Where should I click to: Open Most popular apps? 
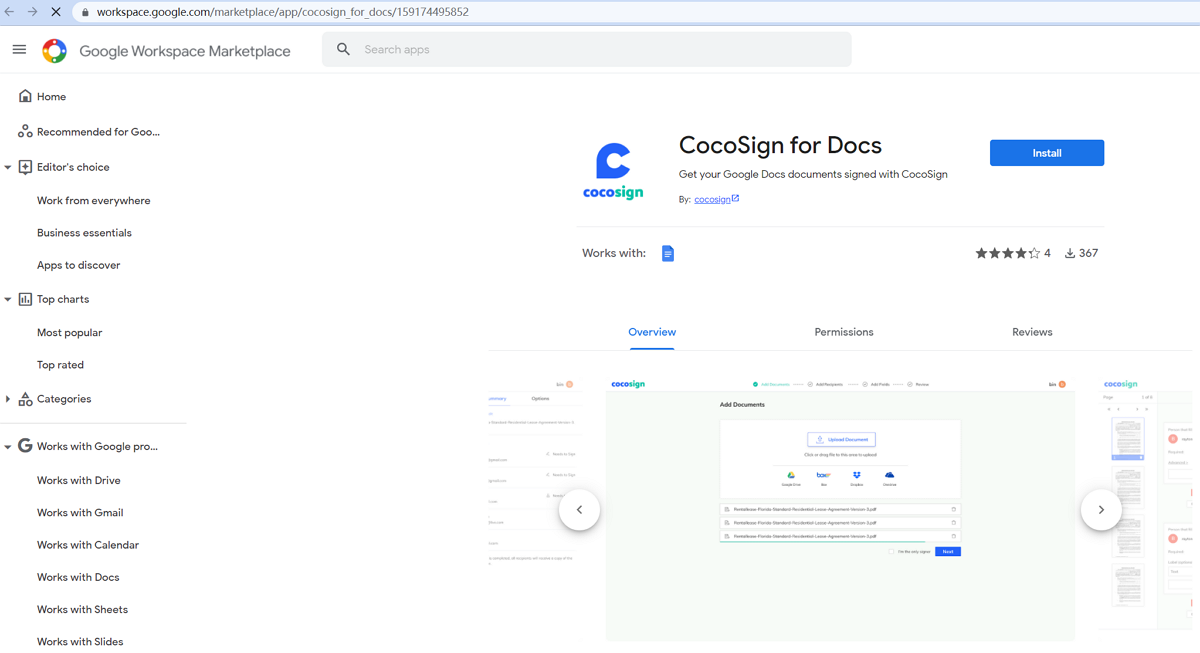tap(69, 333)
